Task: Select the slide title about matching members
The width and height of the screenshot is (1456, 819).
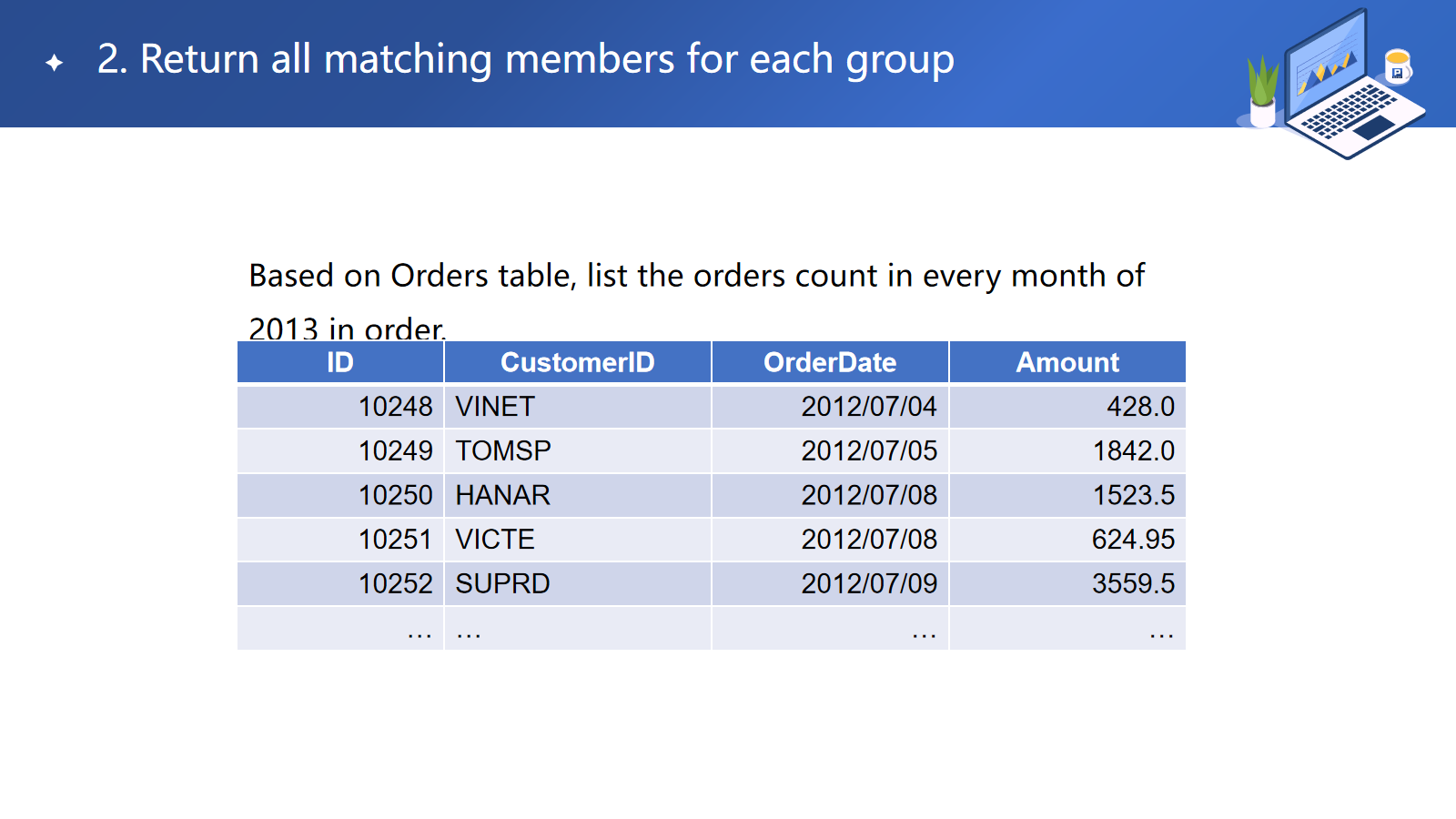Action: coord(525,59)
